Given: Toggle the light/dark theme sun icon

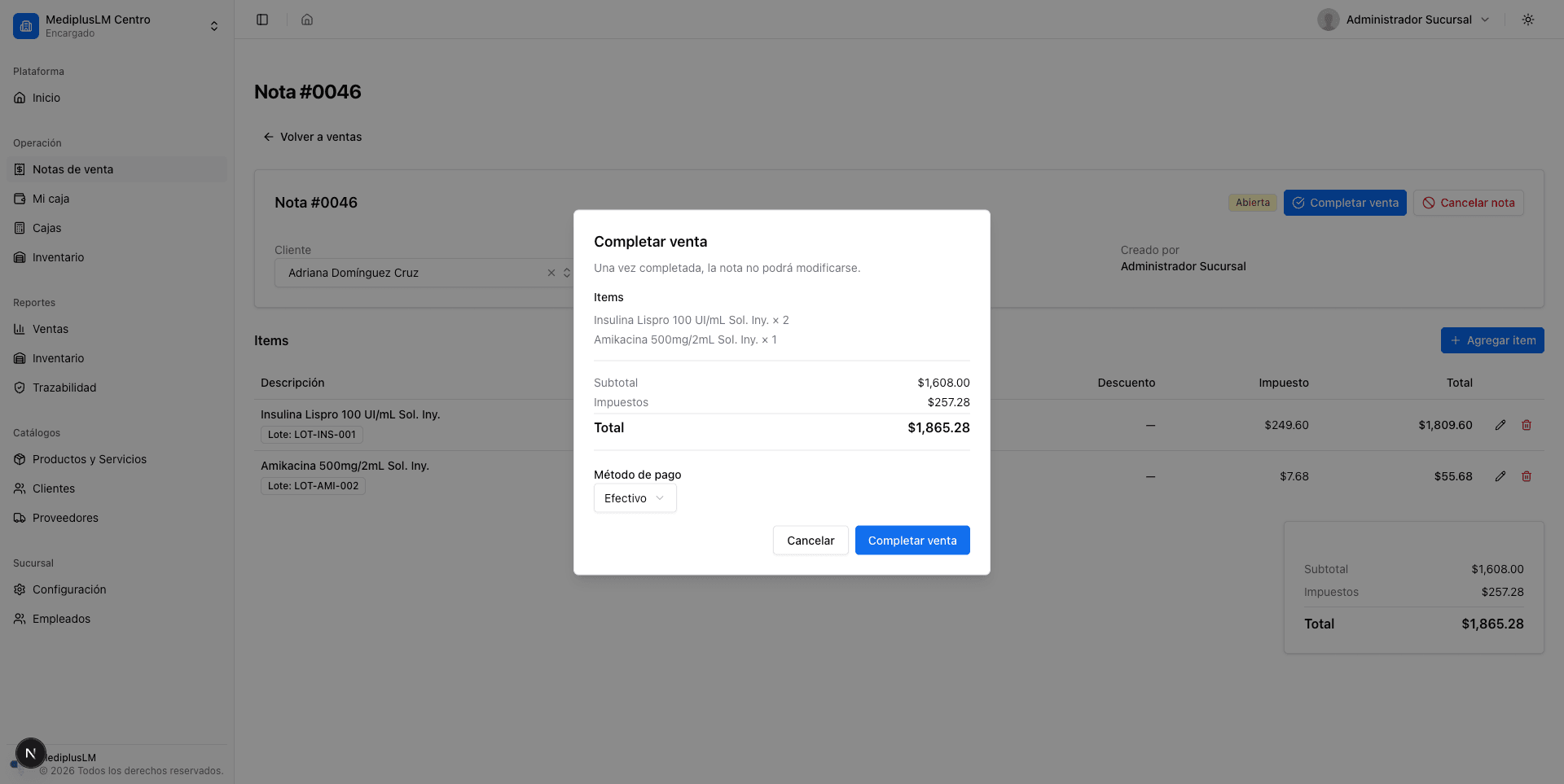Looking at the screenshot, I should (1528, 20).
